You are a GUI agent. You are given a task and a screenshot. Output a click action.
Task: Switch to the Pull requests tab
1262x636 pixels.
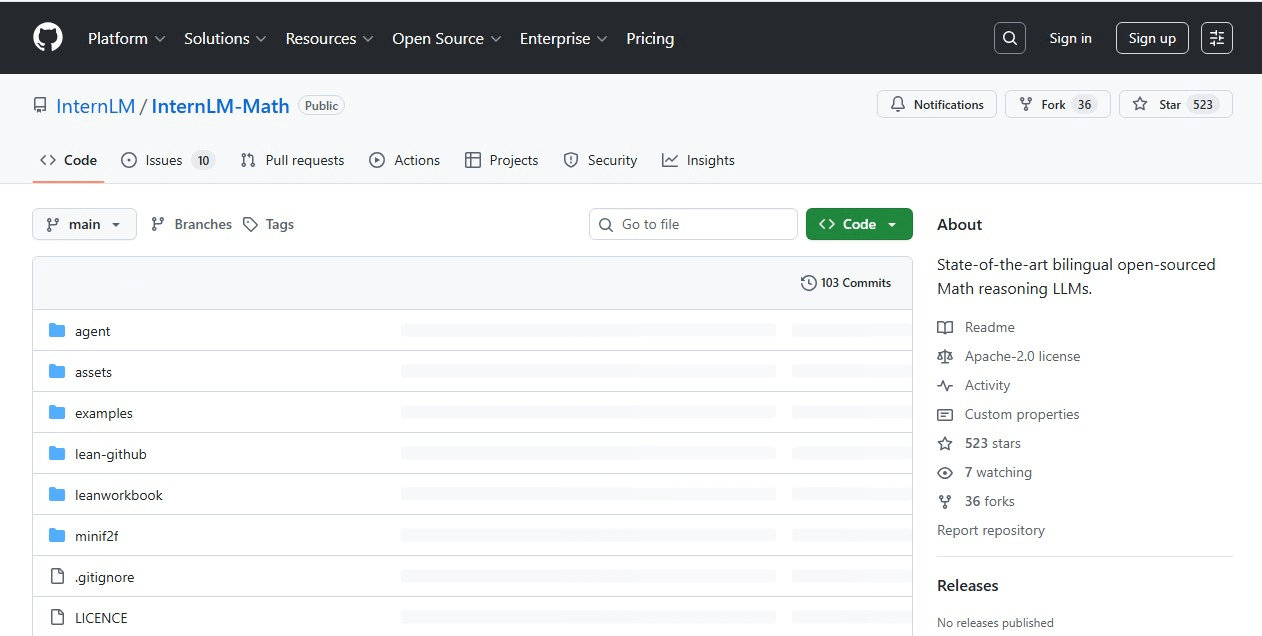[293, 160]
